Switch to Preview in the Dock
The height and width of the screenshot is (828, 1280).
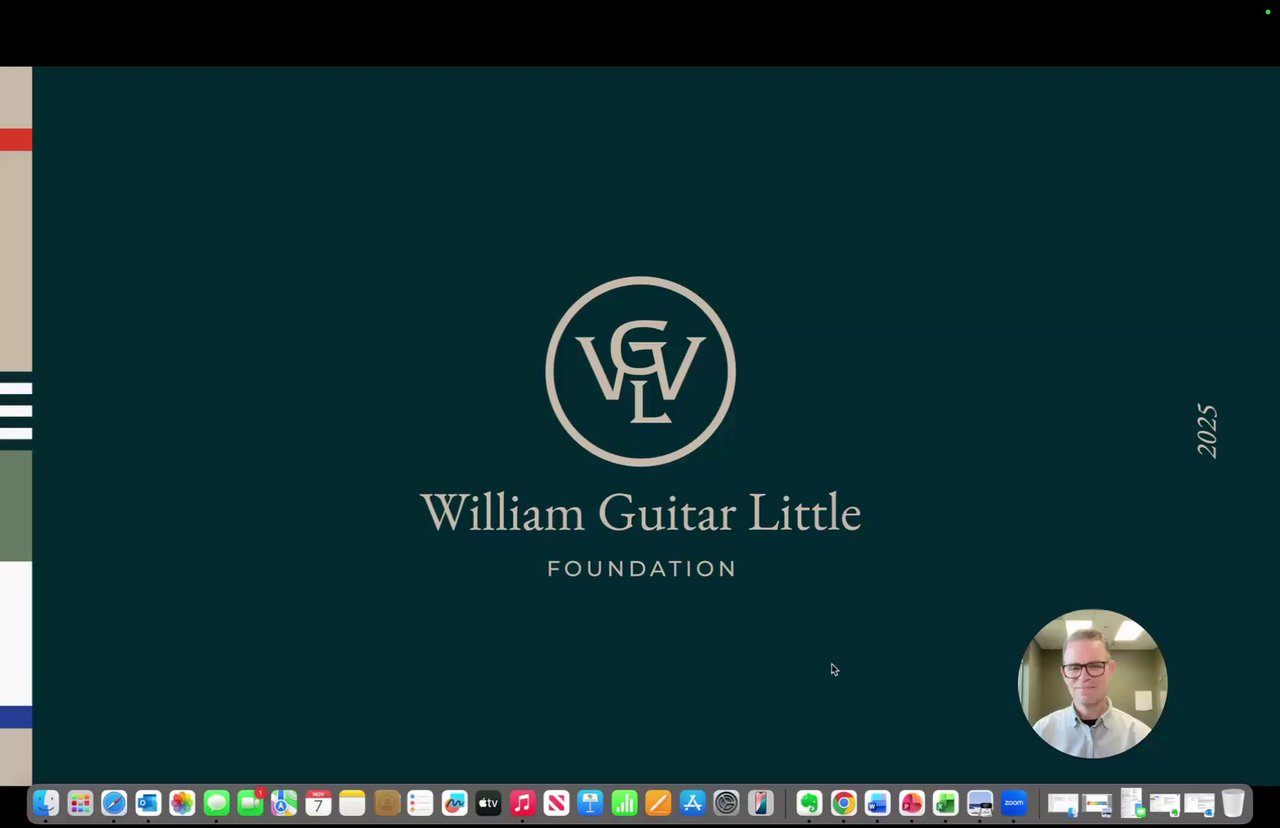pyautogui.click(x=980, y=803)
